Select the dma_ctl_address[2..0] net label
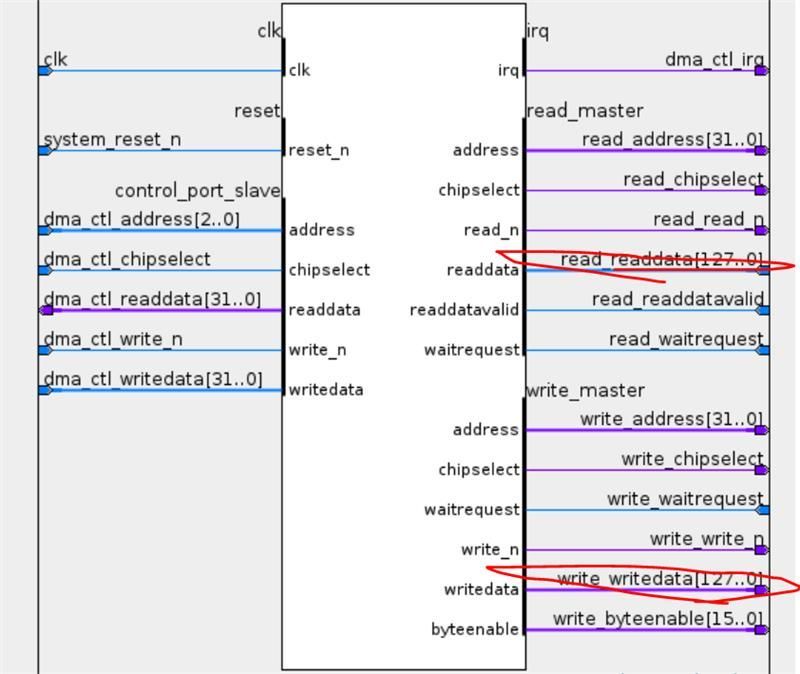 [141, 219]
